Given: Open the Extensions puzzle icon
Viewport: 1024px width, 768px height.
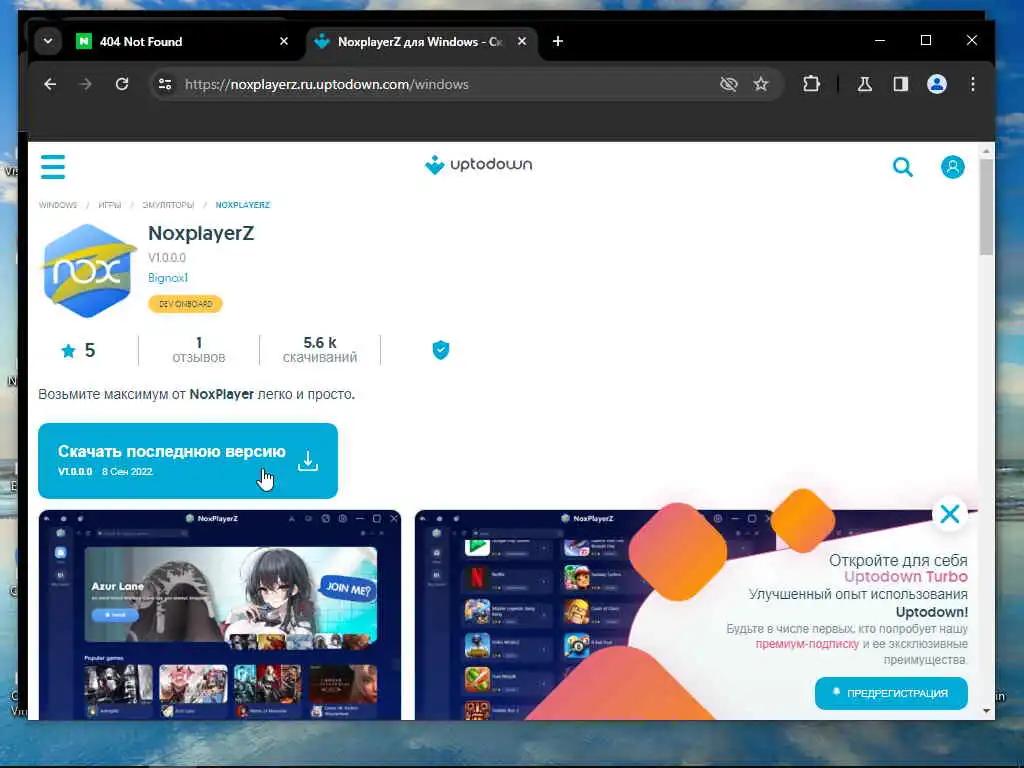Looking at the screenshot, I should point(811,84).
